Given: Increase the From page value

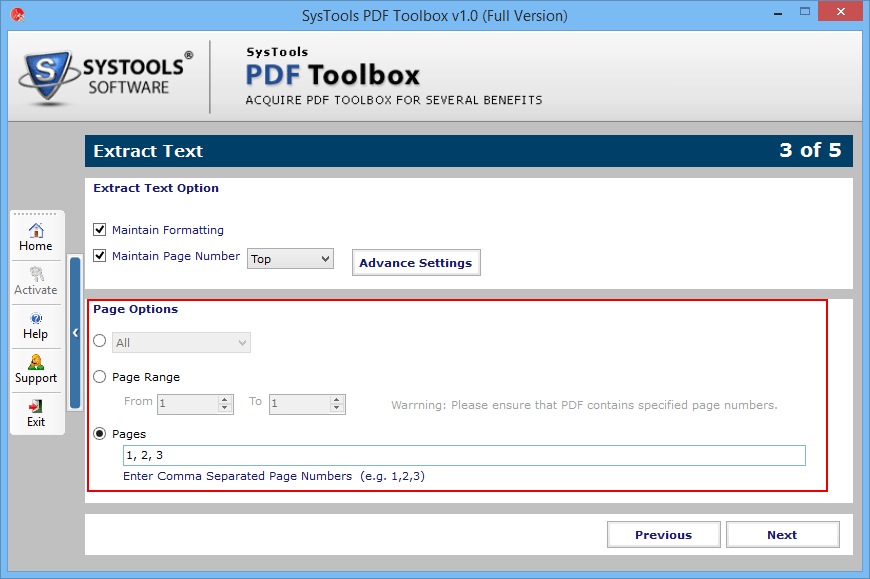Looking at the screenshot, I should click(x=225, y=399).
